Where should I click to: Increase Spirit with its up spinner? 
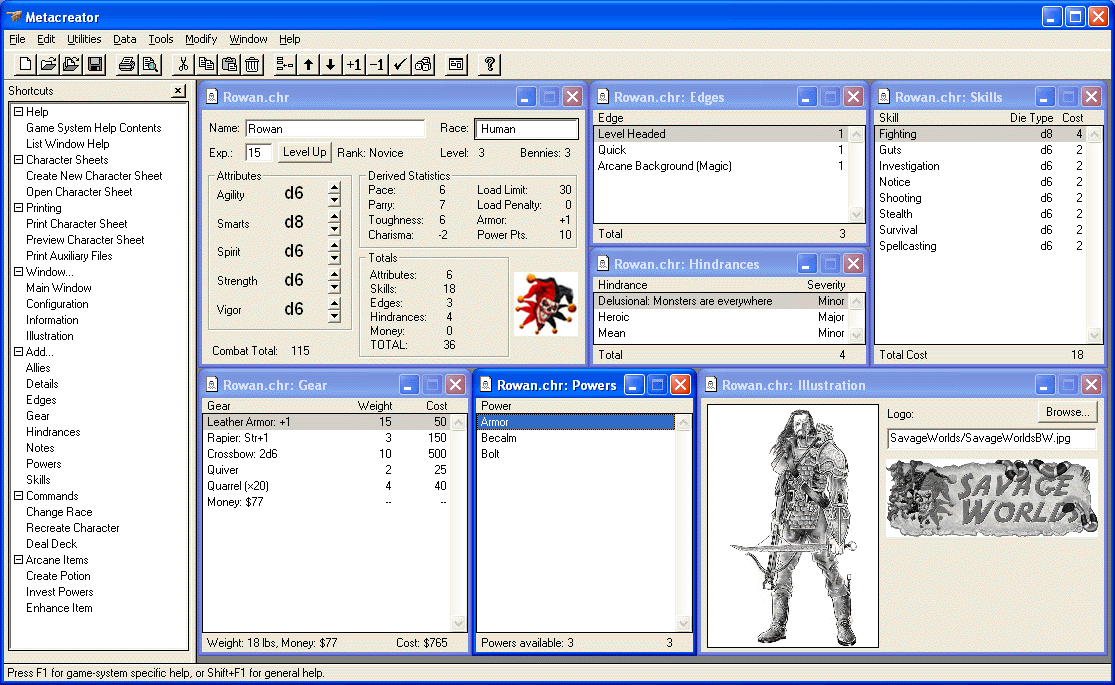coord(334,246)
